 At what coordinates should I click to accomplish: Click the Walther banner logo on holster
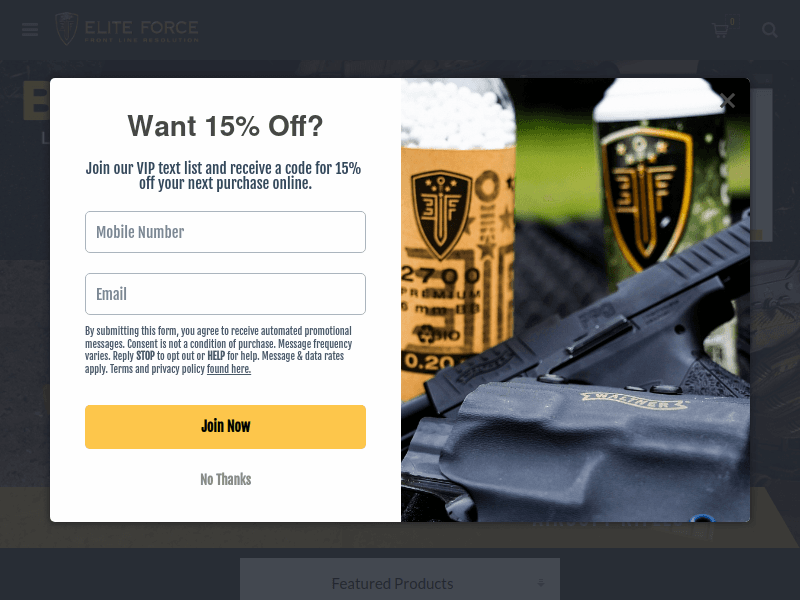click(635, 401)
